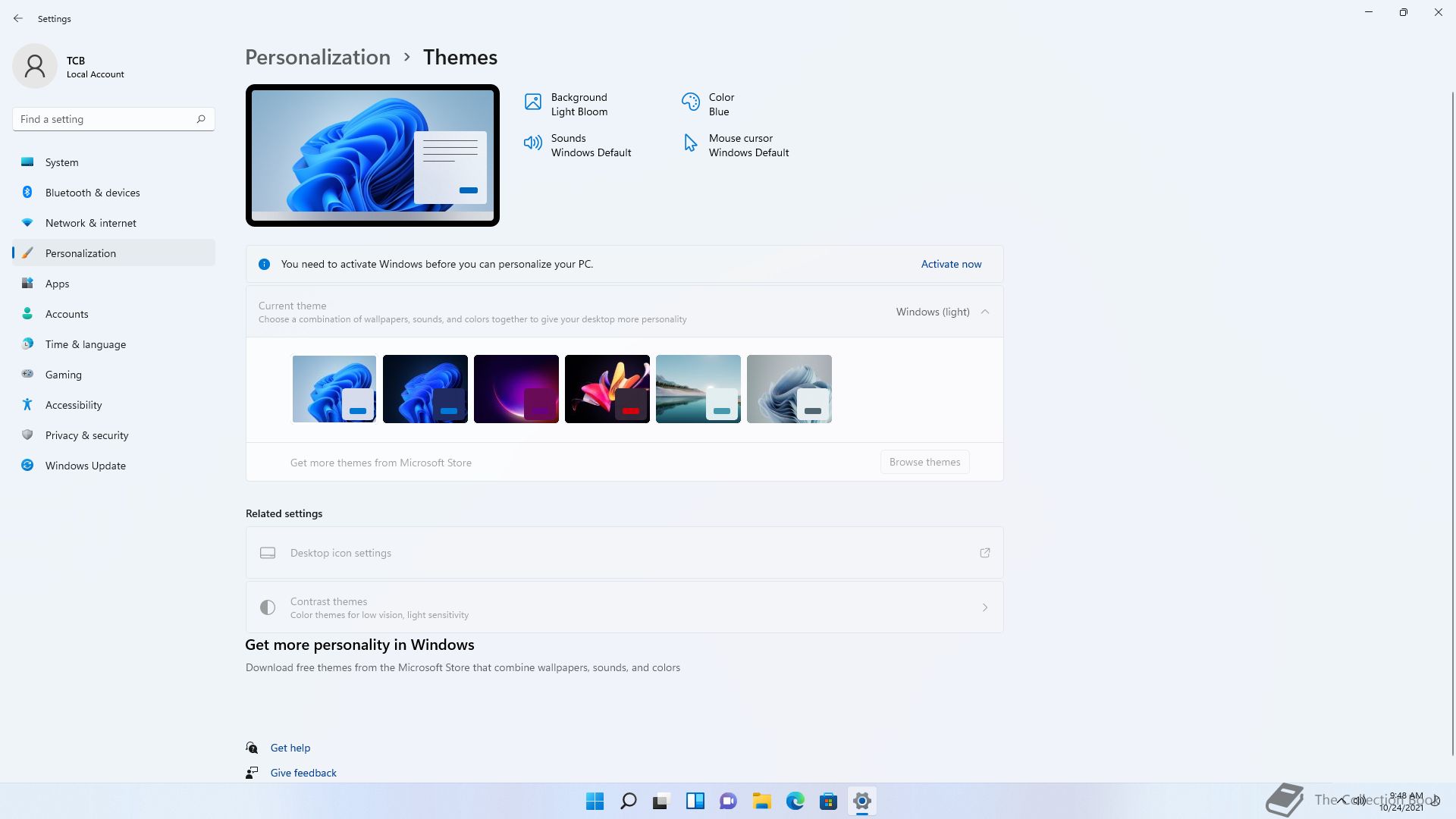Open Desktop icon settings
This screenshot has width=1456, height=819.
click(x=624, y=553)
